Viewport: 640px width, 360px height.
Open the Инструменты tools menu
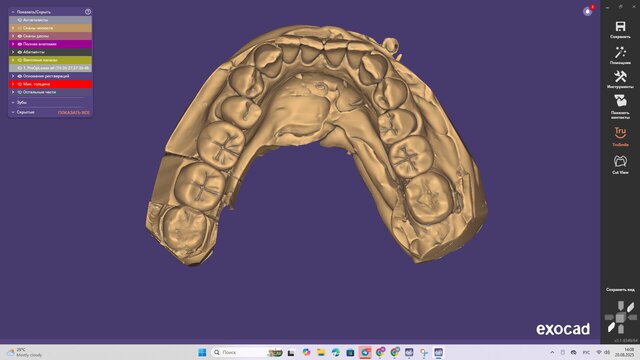point(620,76)
